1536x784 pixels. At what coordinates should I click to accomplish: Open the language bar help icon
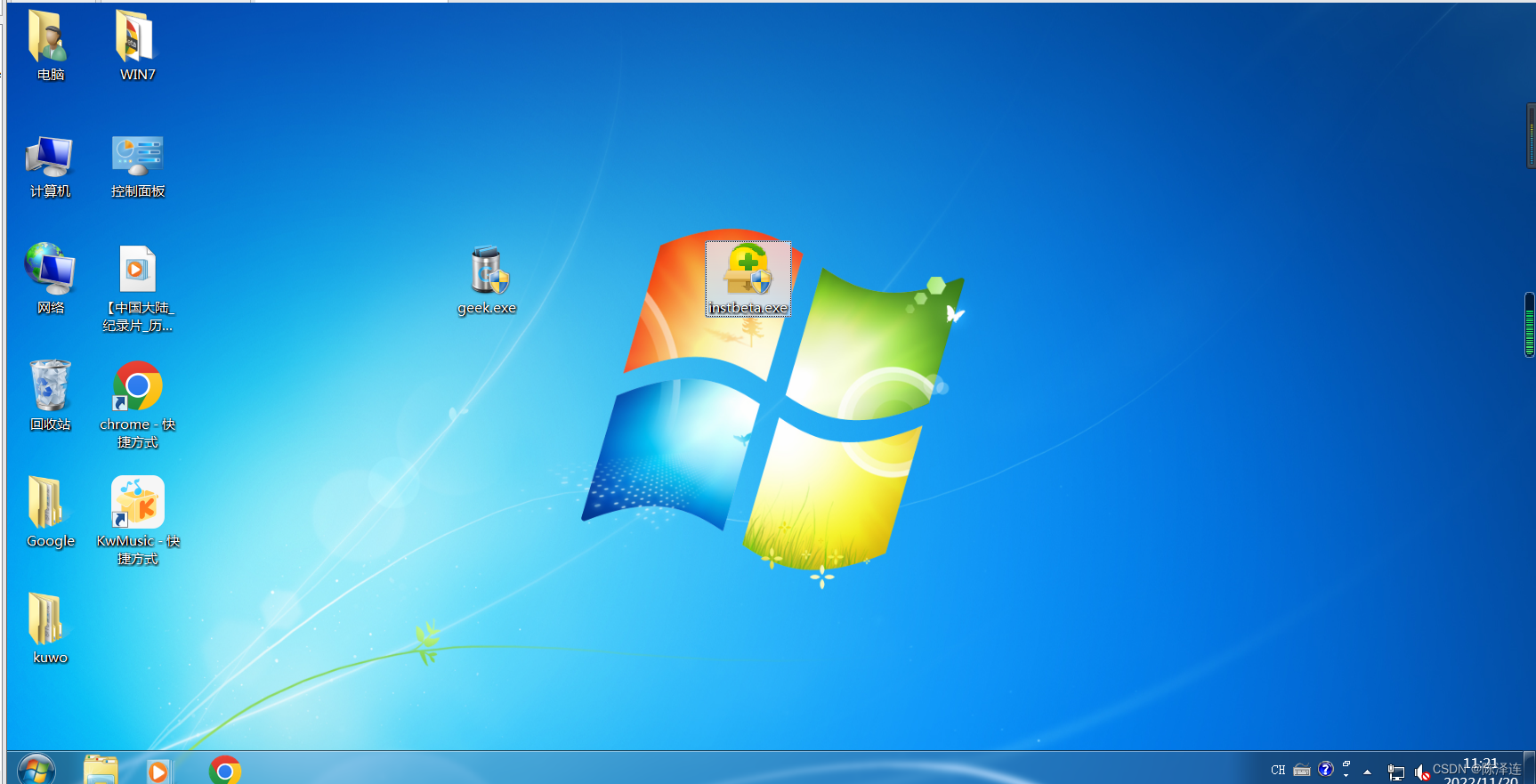click(x=1326, y=769)
